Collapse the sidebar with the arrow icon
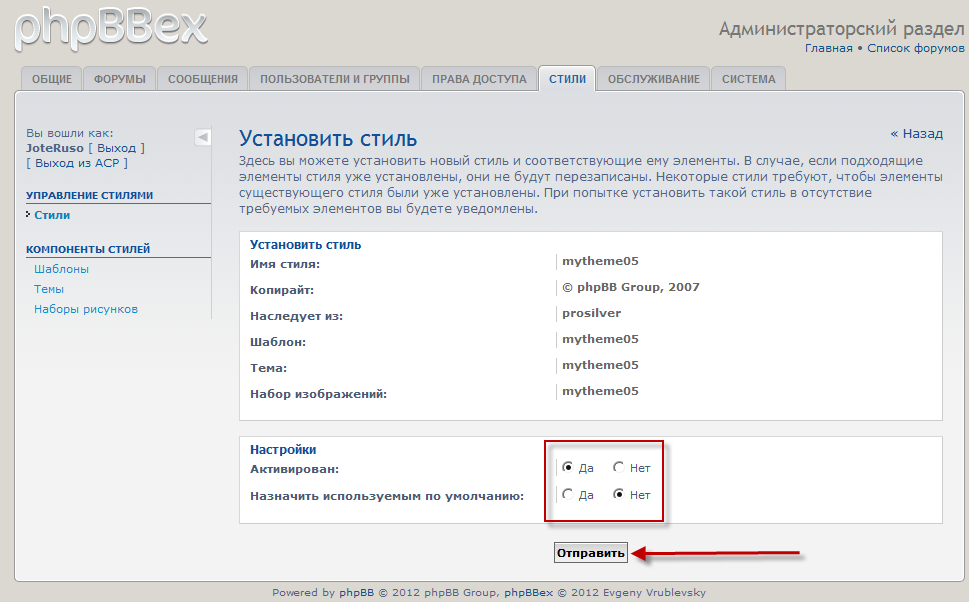Image resolution: width=969 pixels, height=602 pixels. (202, 137)
